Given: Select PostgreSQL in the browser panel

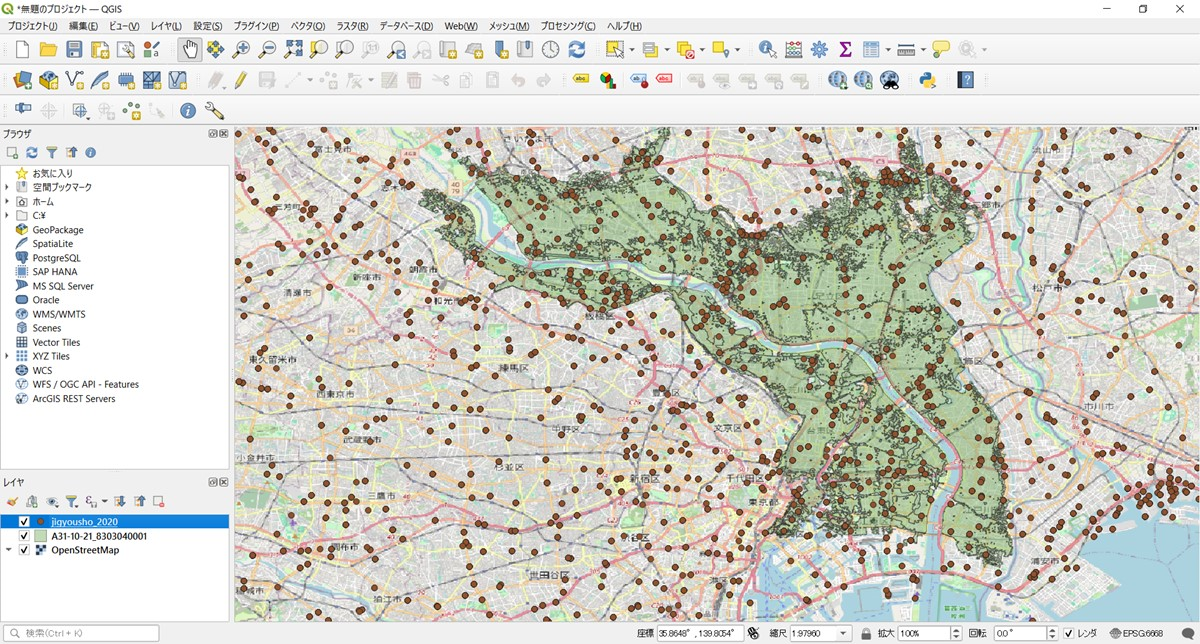Looking at the screenshot, I should [55, 258].
